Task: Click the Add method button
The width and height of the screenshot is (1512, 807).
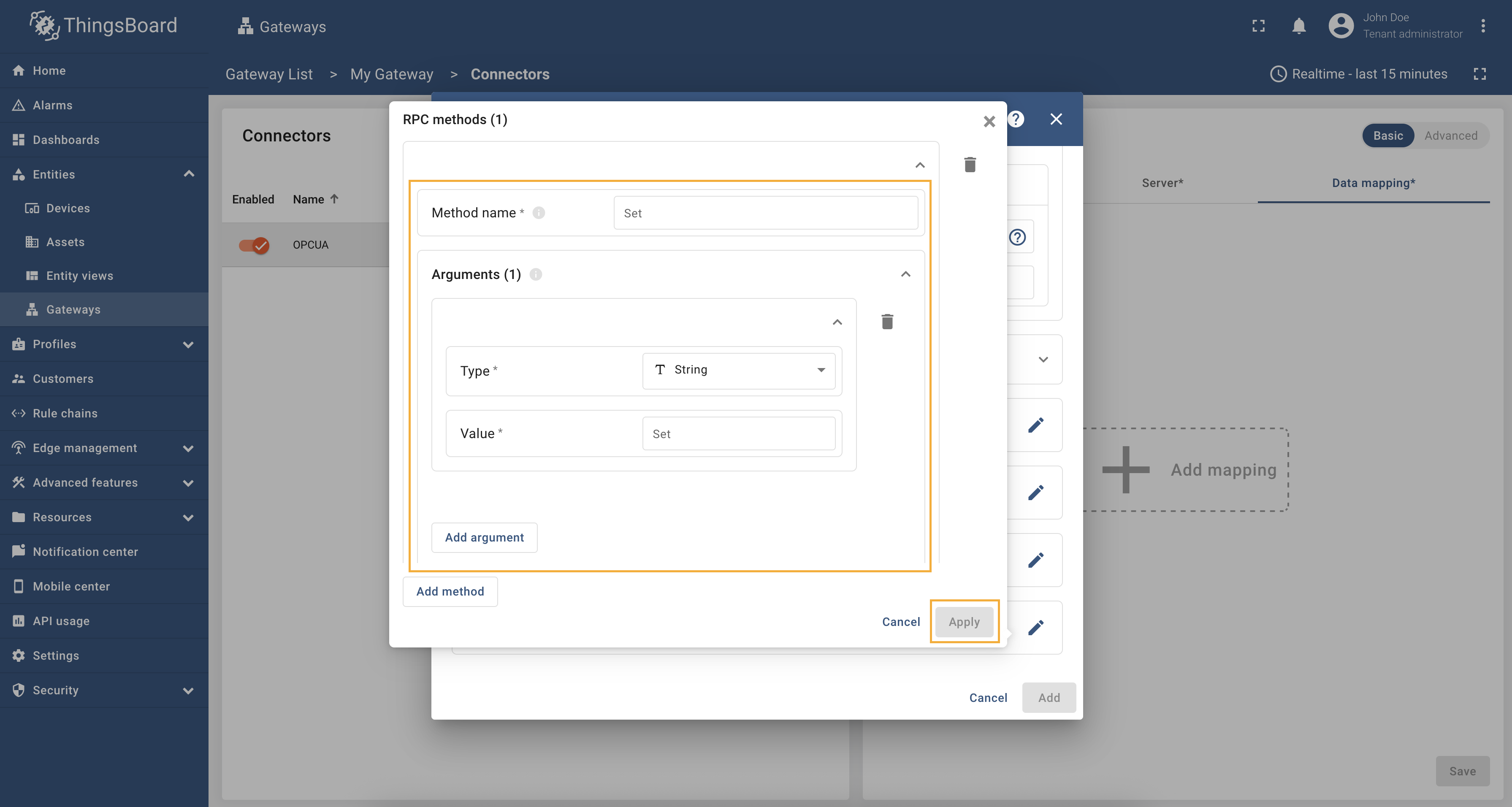Action: coord(450,591)
